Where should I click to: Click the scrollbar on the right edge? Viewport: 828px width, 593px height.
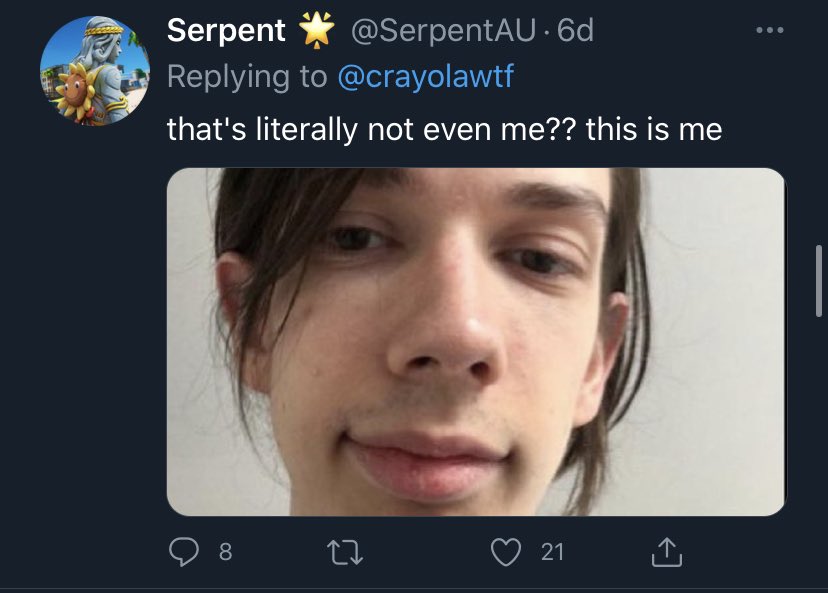click(820, 280)
